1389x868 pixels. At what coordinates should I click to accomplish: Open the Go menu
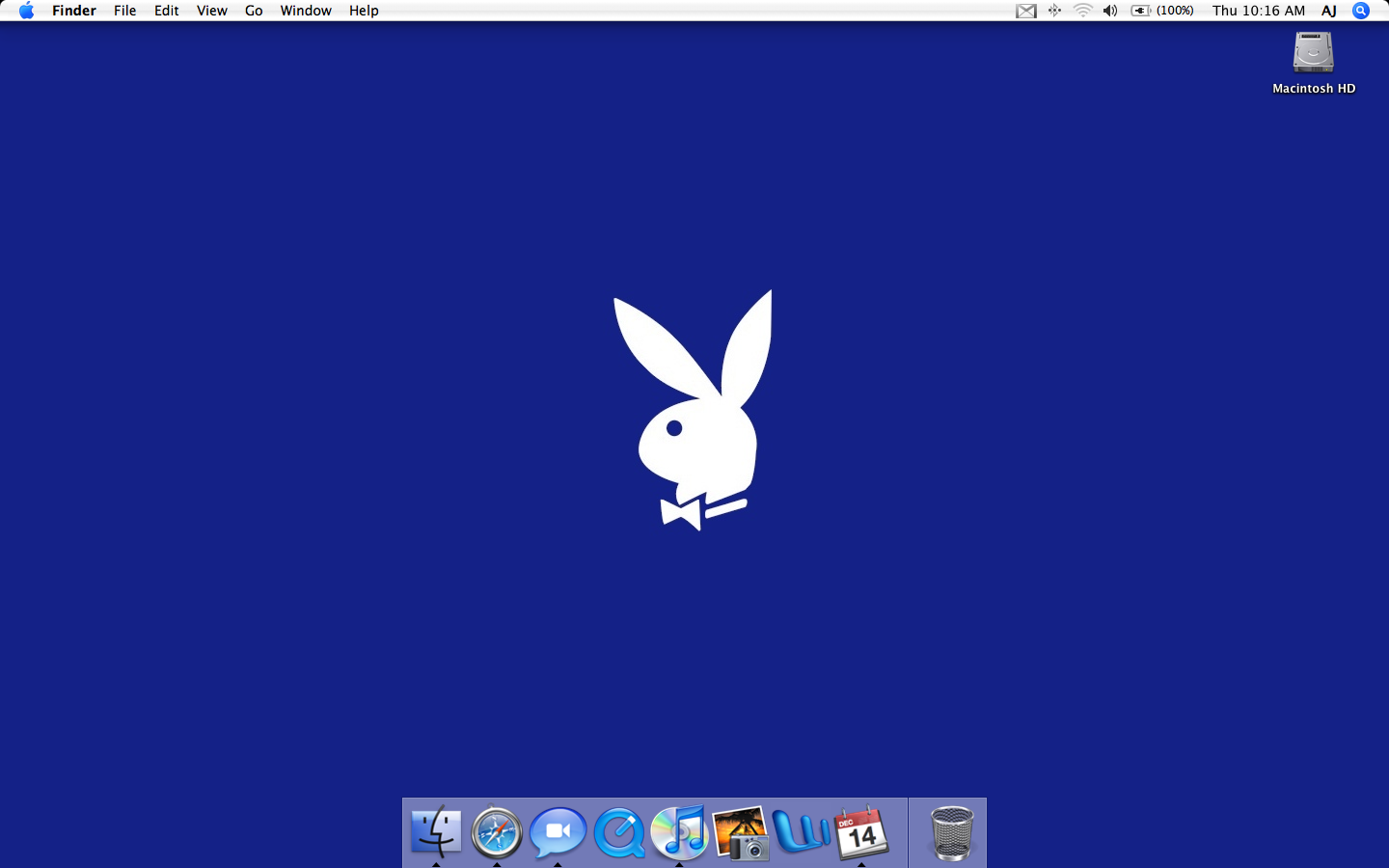254,11
